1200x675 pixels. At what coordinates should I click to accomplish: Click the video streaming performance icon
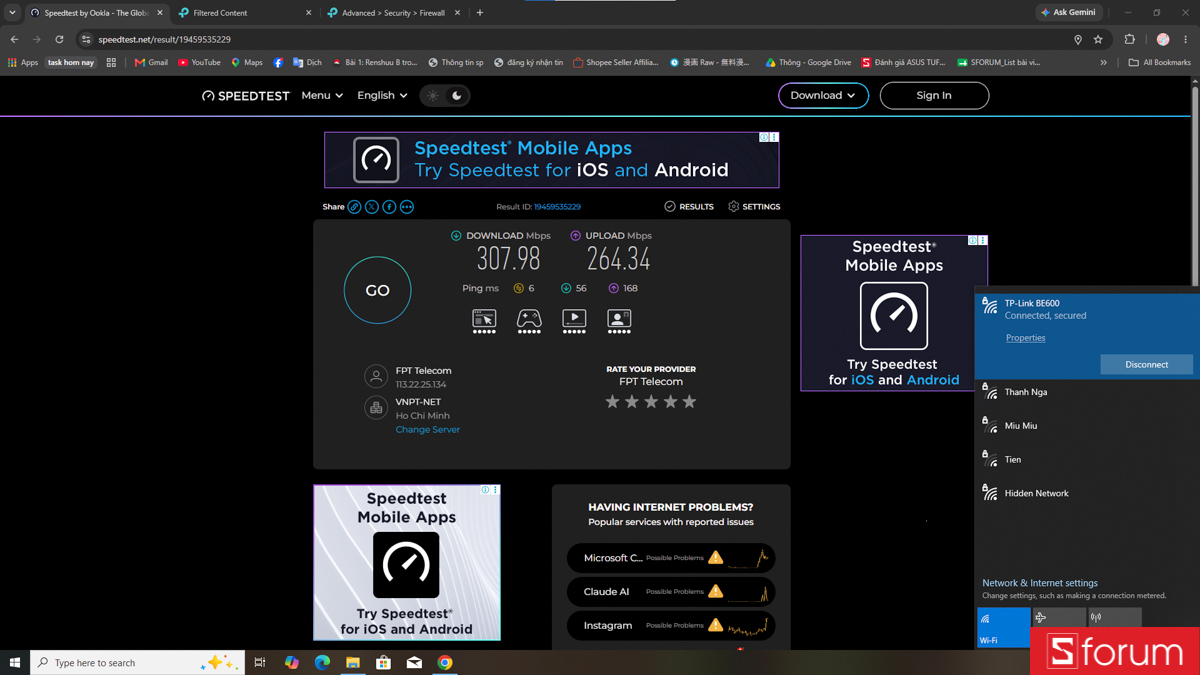click(x=574, y=321)
